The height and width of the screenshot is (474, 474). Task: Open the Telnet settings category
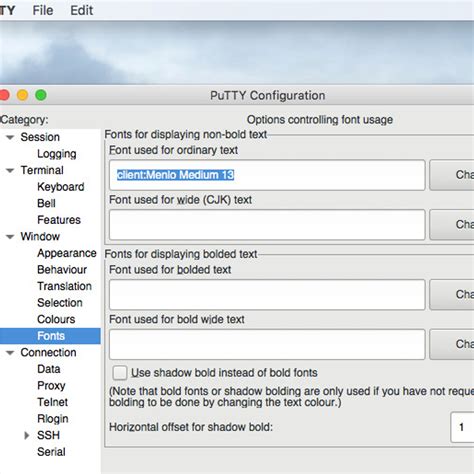coord(52,402)
